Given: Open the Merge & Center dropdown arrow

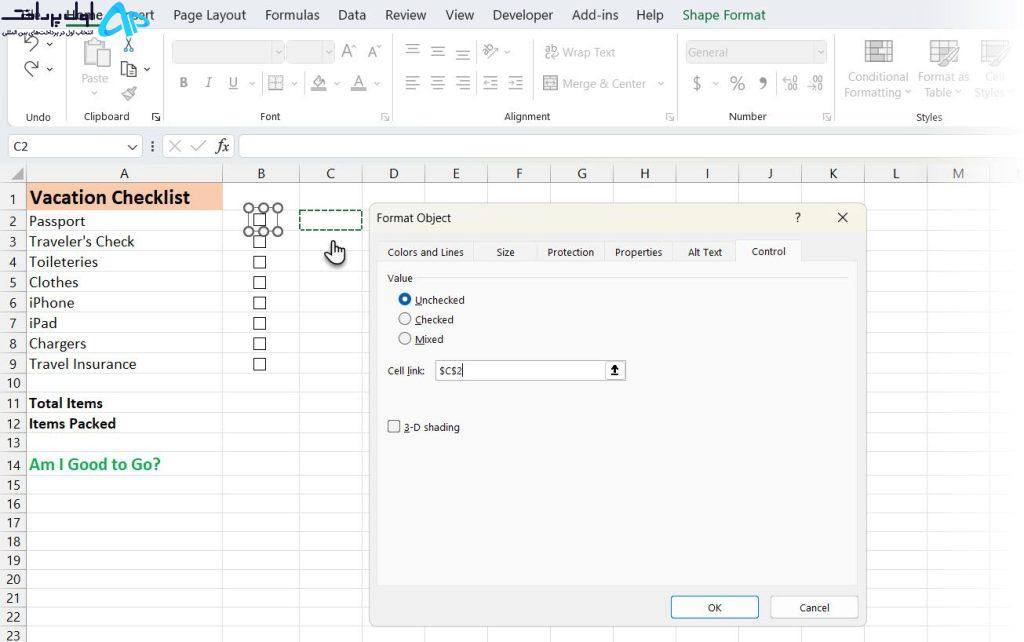Looking at the screenshot, I should coord(661,84).
